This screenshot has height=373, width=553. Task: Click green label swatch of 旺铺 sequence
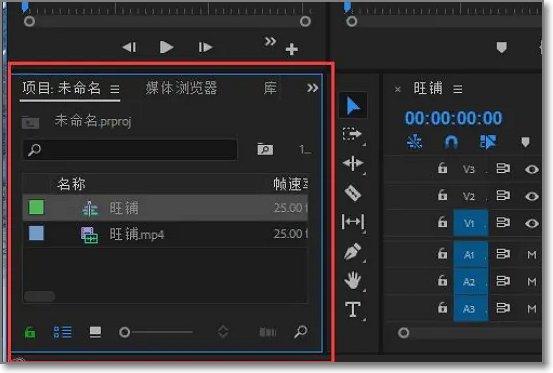coord(36,207)
